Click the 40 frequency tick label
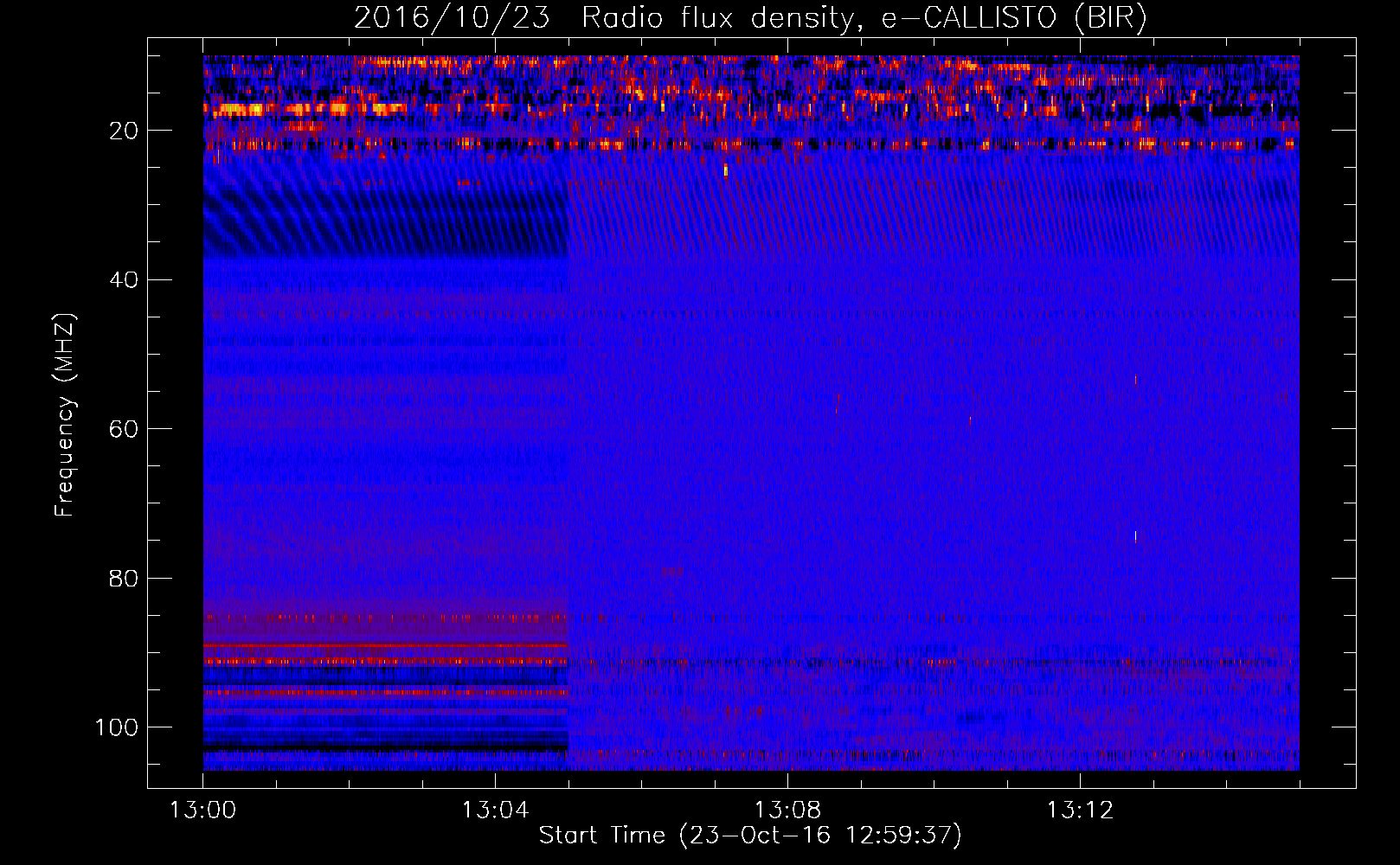1400x865 pixels. pyautogui.click(x=125, y=280)
